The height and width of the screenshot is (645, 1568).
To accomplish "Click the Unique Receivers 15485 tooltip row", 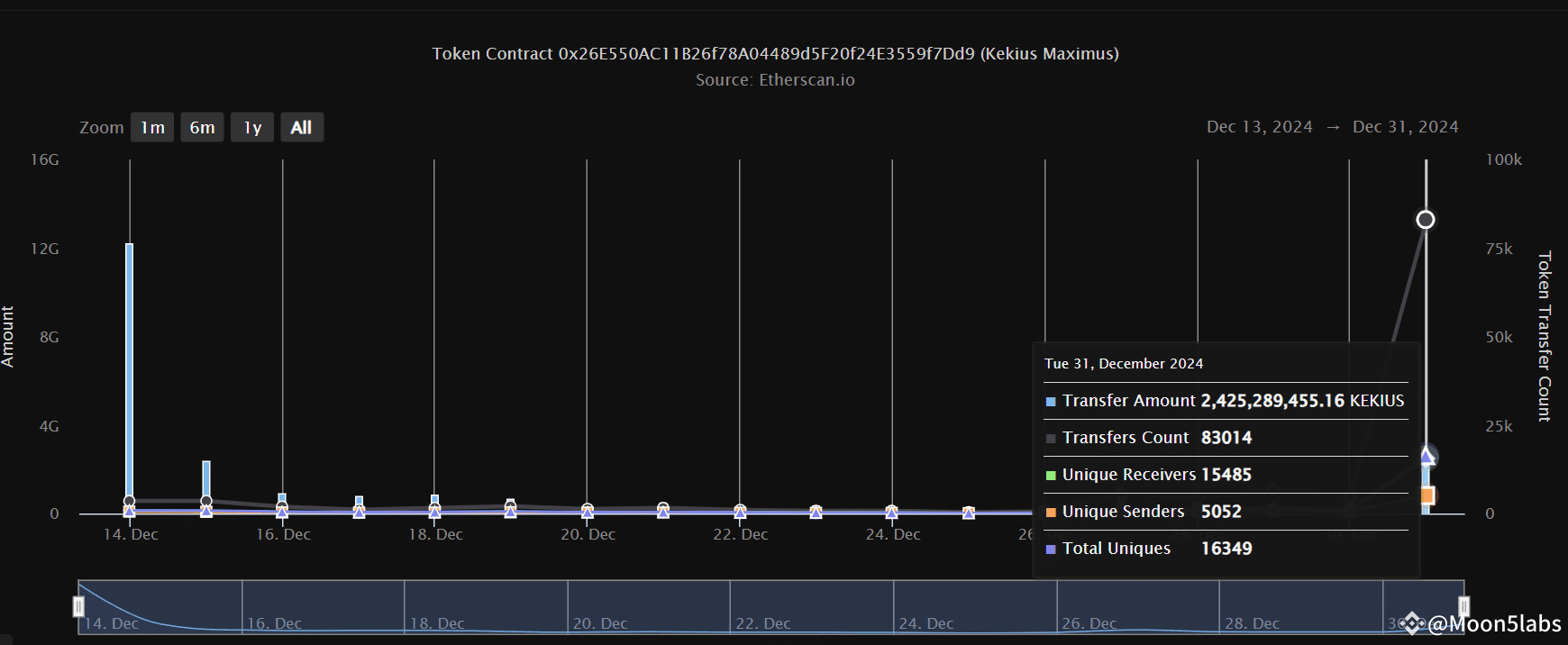I will (x=1226, y=475).
